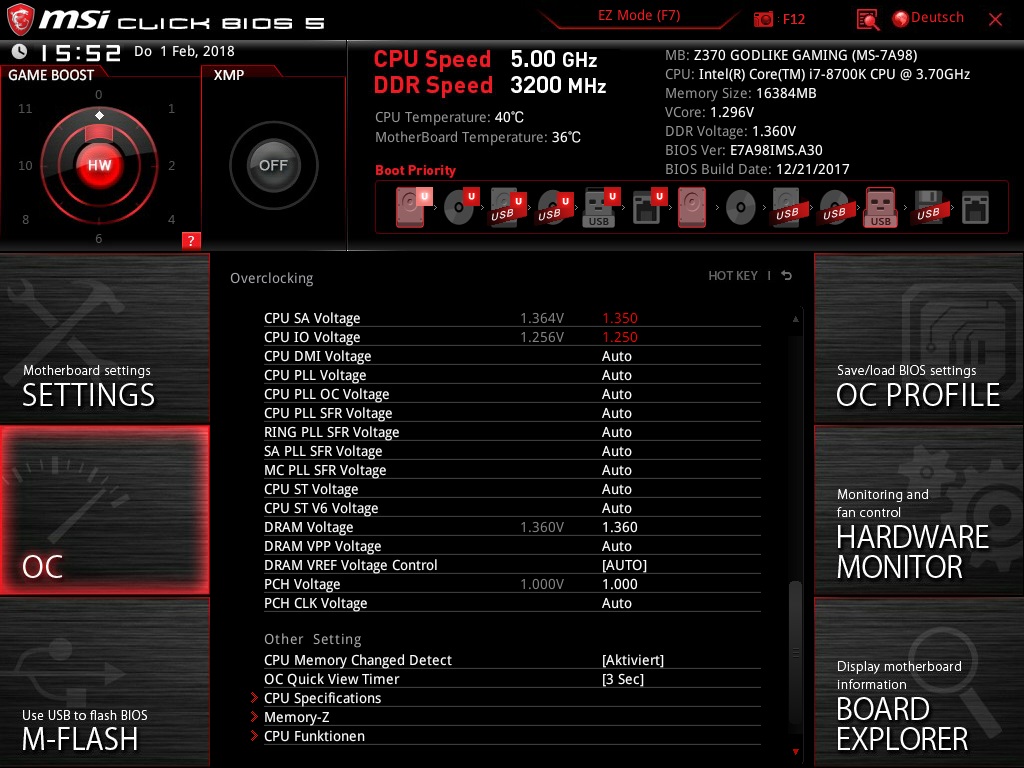Edit the PCH Voltage value 1.000

[619, 584]
